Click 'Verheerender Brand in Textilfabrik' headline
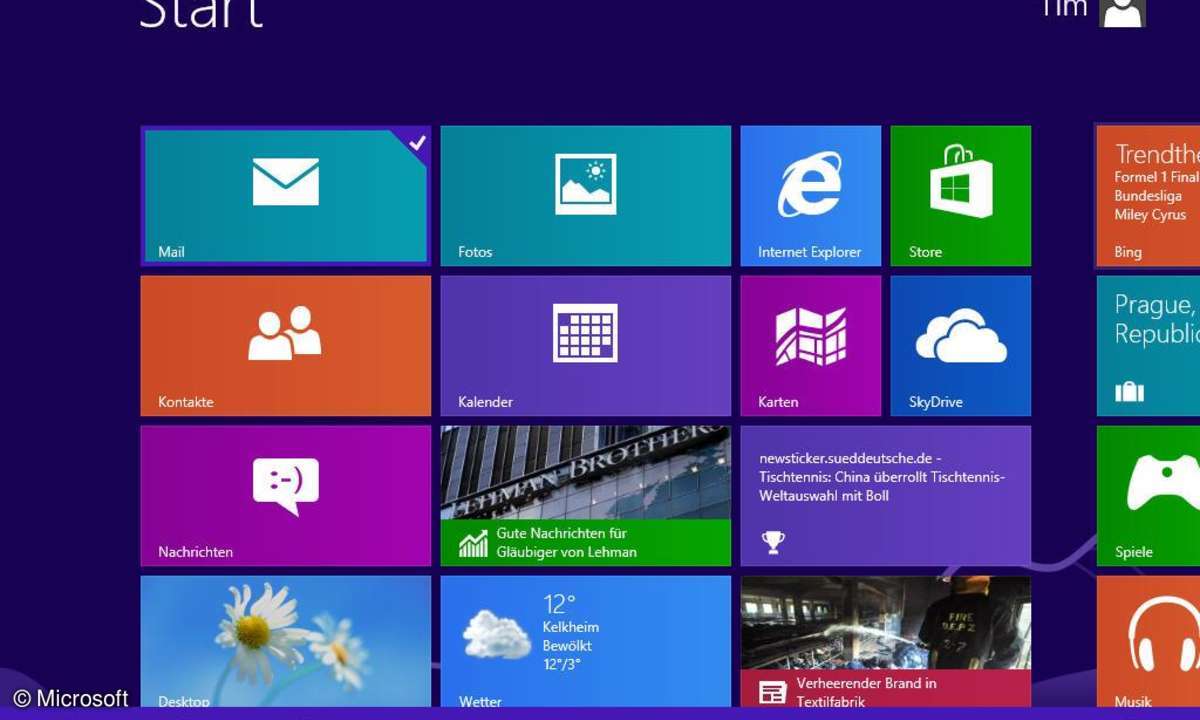The height and width of the screenshot is (720, 1200). tap(867, 692)
